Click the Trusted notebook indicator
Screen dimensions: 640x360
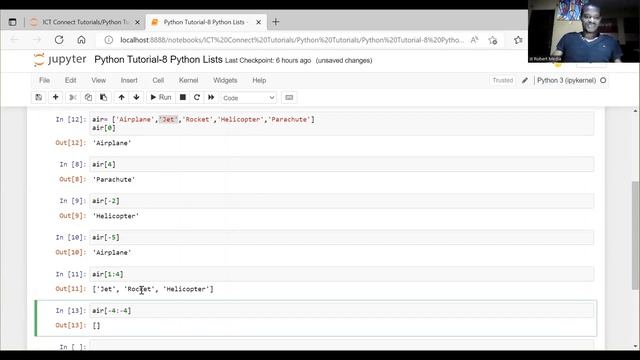502,80
